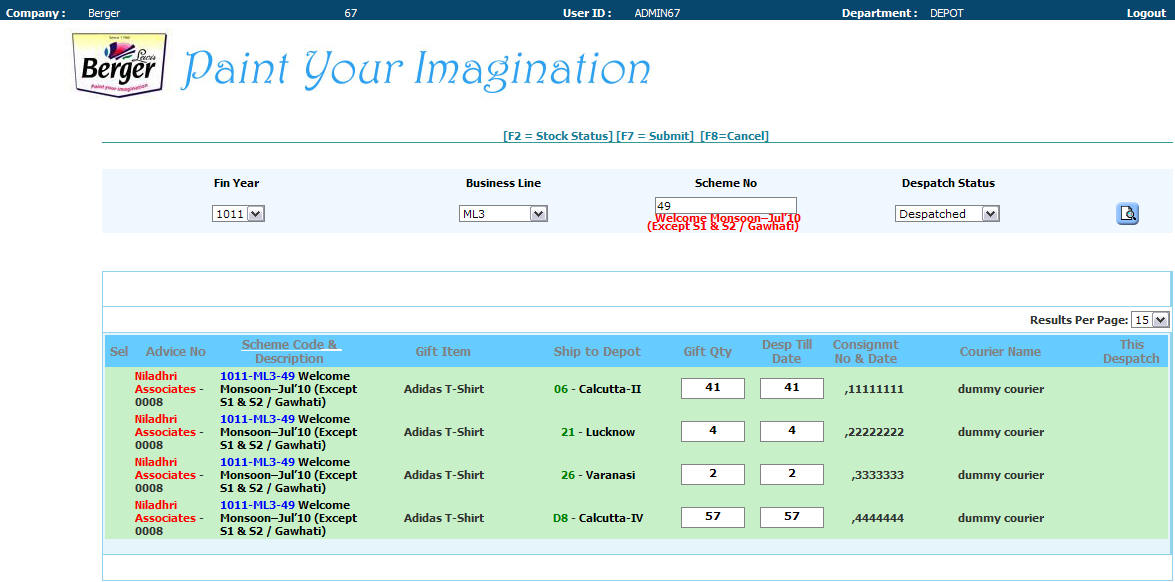Click the Ship to Depot column header

597,351
